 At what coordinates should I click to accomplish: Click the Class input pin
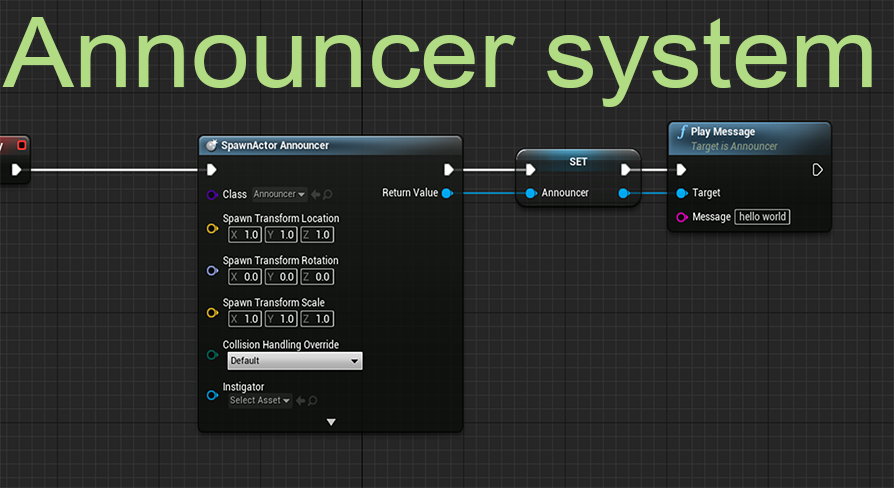pyautogui.click(x=212, y=194)
